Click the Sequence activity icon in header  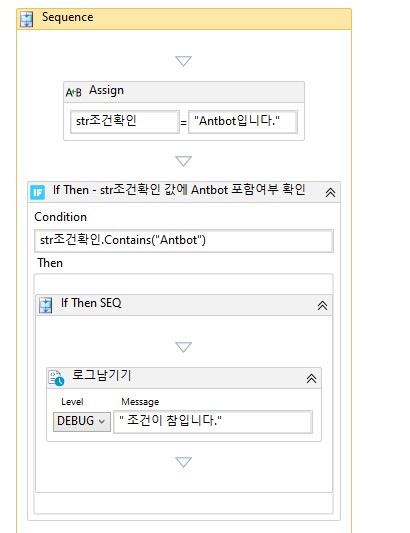tap(27, 19)
